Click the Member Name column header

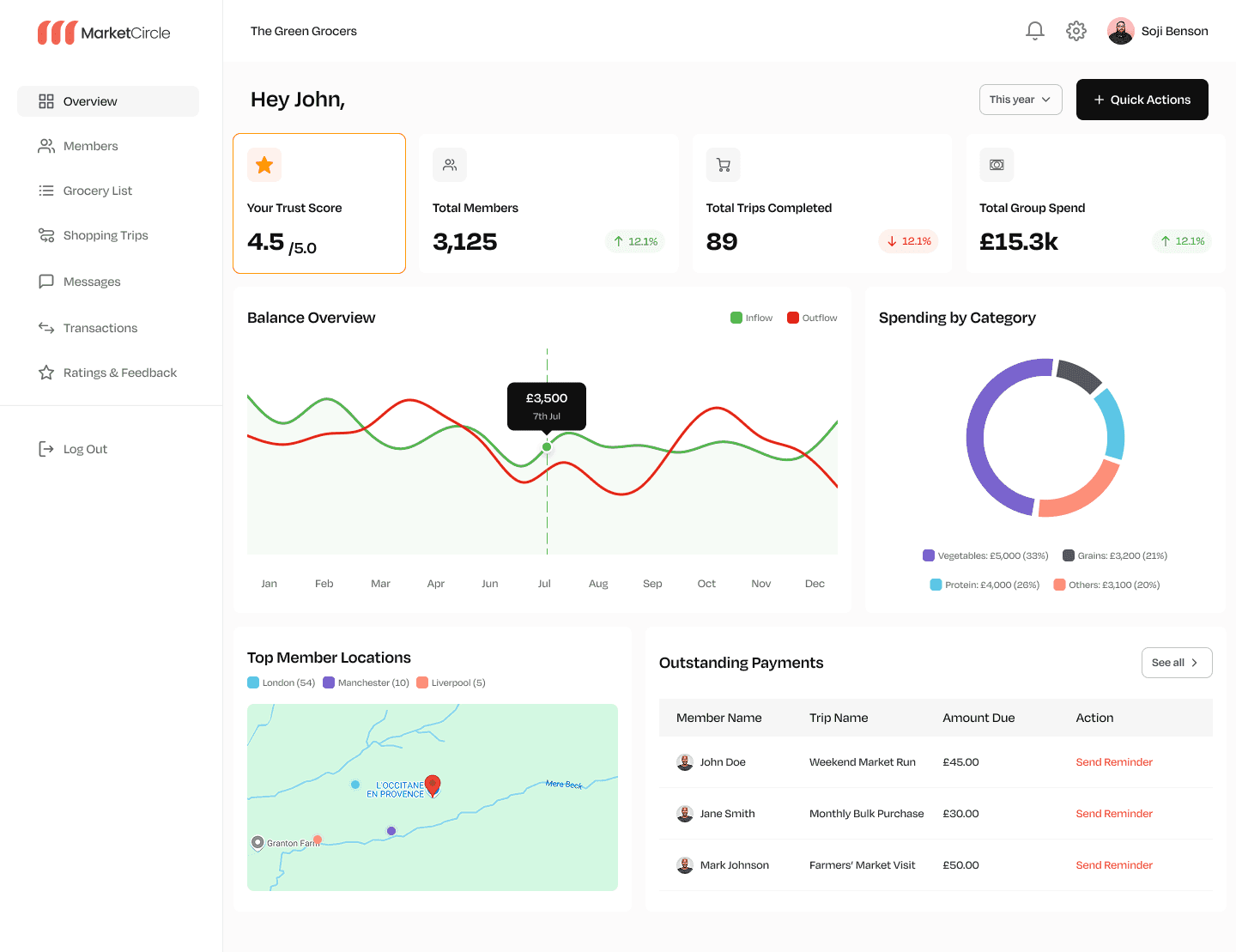pyautogui.click(x=719, y=718)
